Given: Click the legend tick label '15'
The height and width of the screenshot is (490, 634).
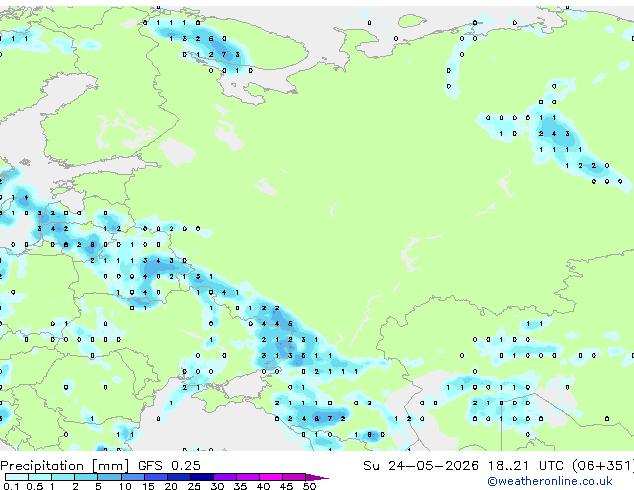Looking at the screenshot, I should 148,486.
